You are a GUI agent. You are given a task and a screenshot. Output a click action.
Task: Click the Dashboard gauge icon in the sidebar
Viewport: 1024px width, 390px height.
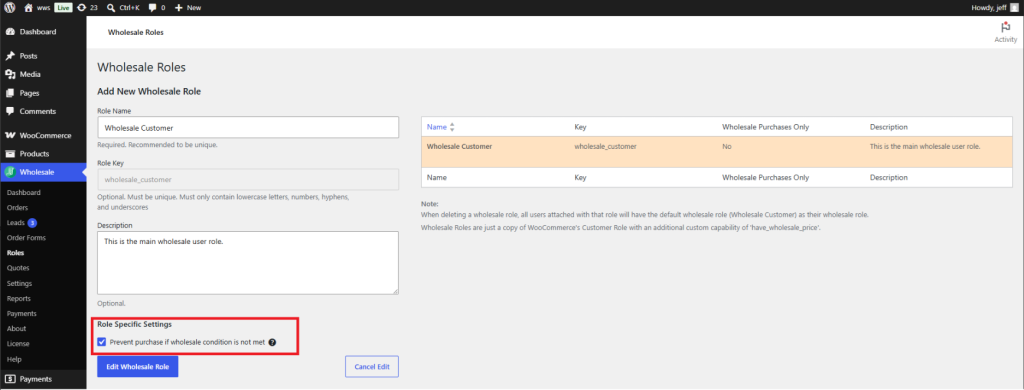coord(10,31)
